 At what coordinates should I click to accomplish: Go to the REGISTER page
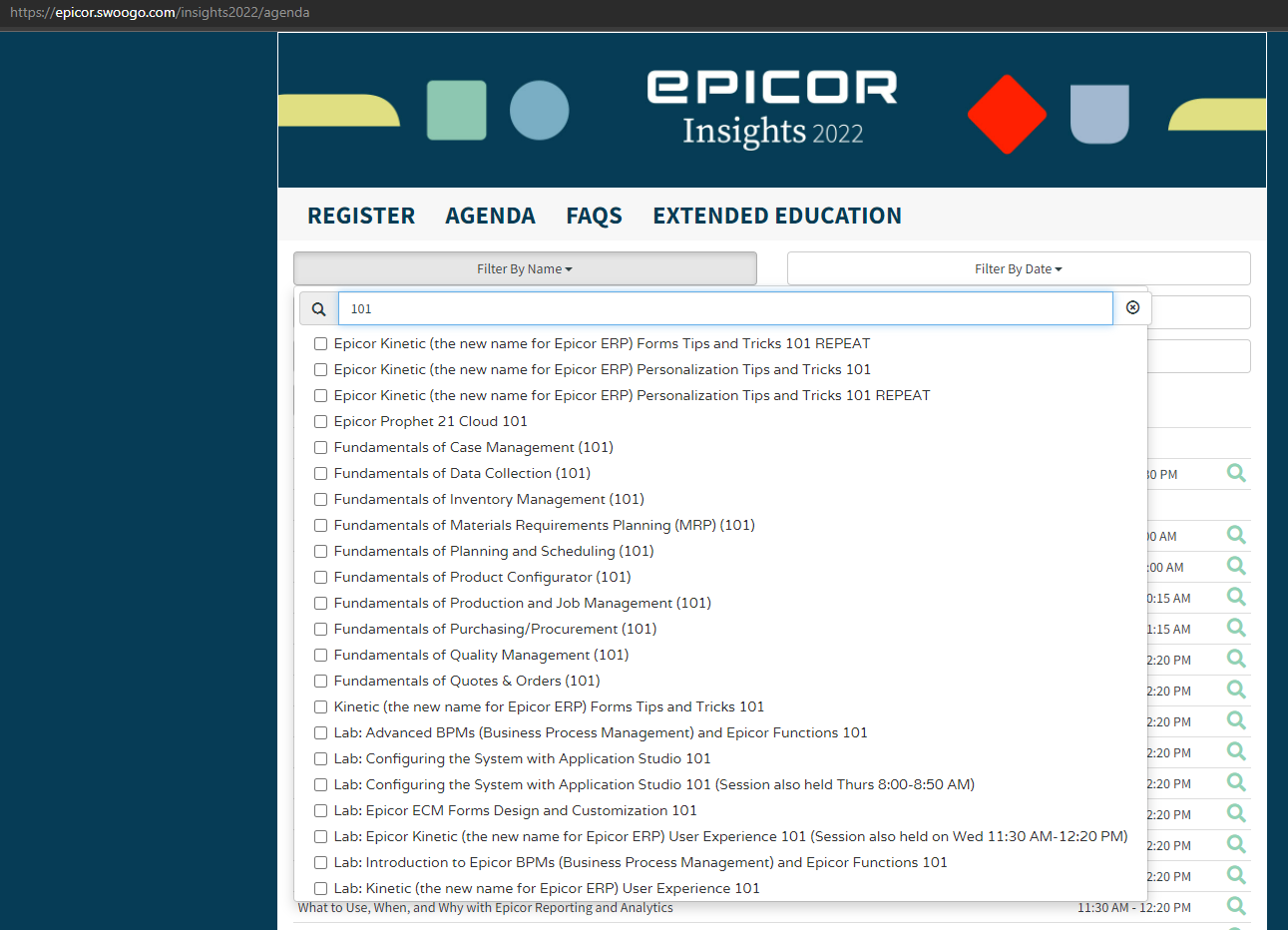(361, 216)
